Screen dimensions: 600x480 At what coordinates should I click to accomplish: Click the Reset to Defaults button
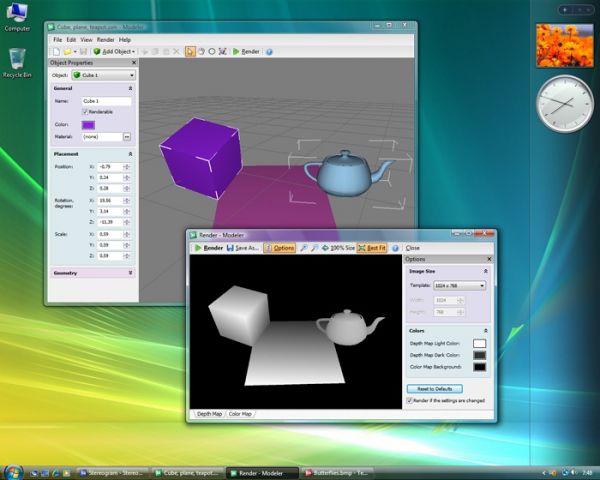tap(435, 388)
